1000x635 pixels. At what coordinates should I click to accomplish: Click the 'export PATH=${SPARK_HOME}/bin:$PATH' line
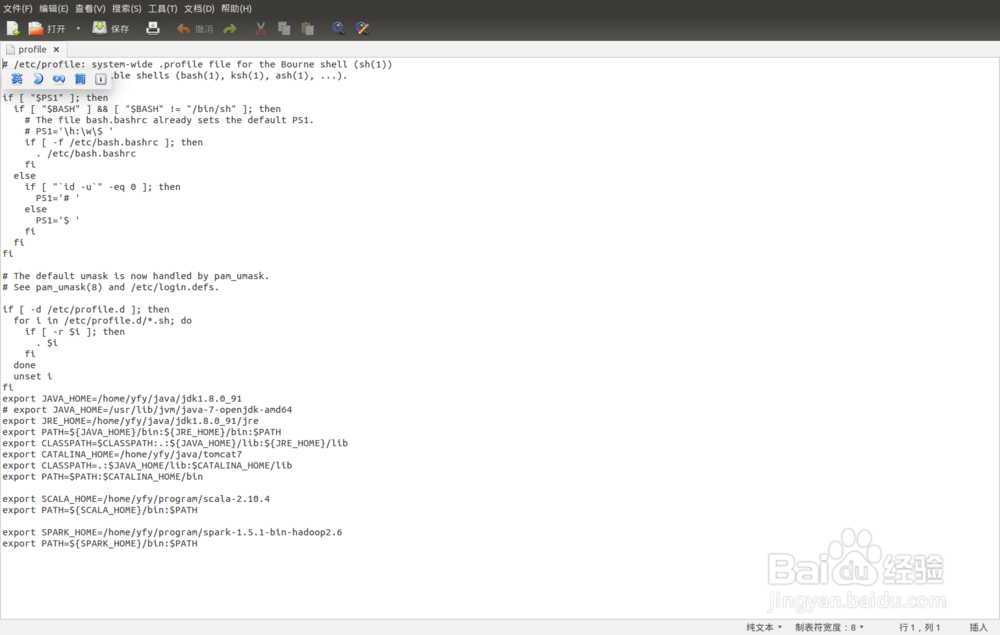point(99,544)
